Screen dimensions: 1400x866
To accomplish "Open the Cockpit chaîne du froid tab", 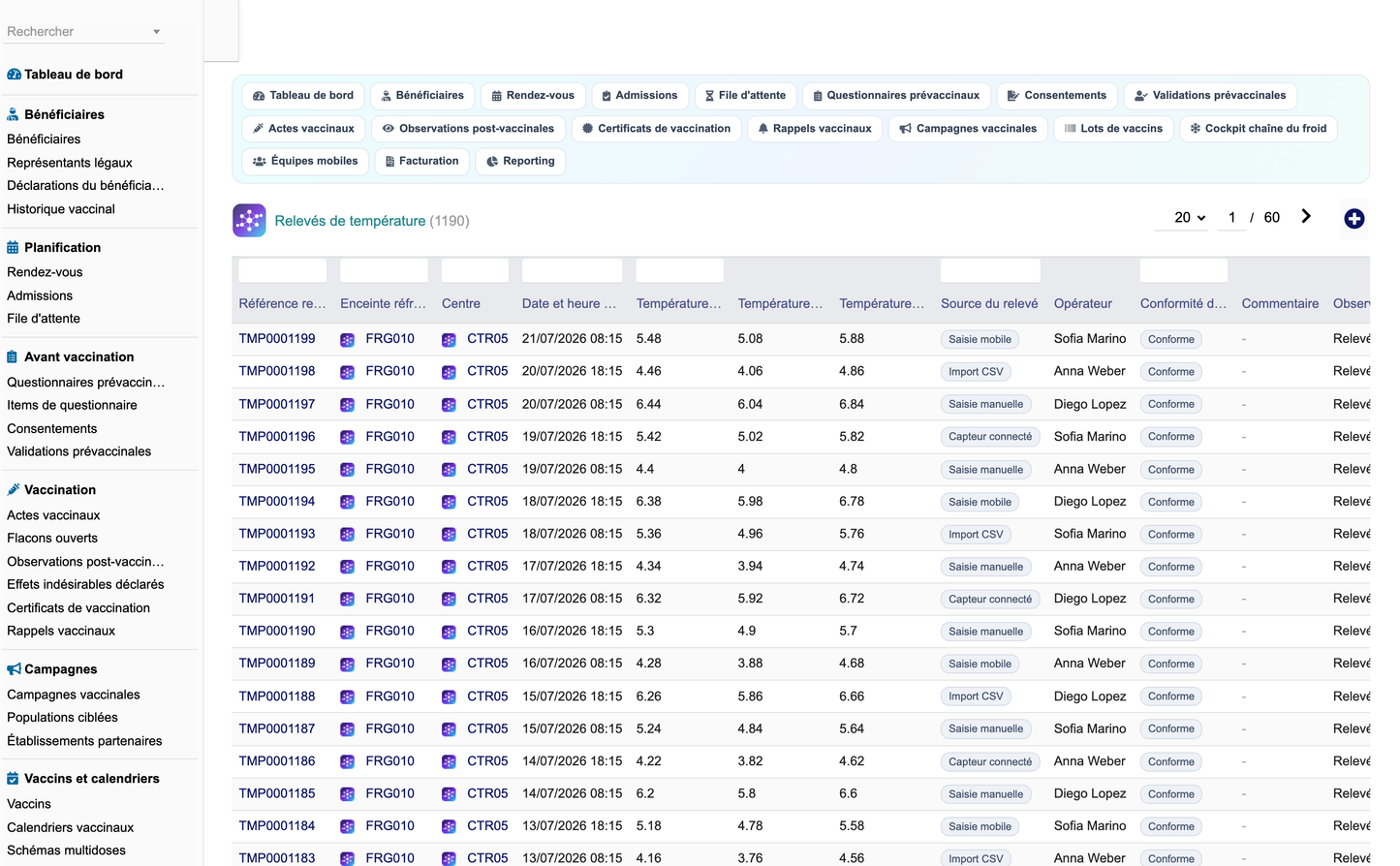I will point(1258,129).
